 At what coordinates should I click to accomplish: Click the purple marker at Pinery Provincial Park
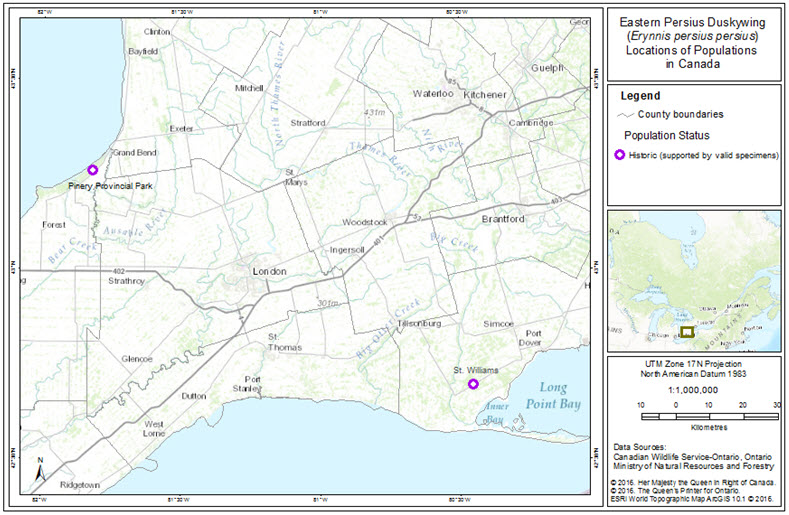pos(93,170)
